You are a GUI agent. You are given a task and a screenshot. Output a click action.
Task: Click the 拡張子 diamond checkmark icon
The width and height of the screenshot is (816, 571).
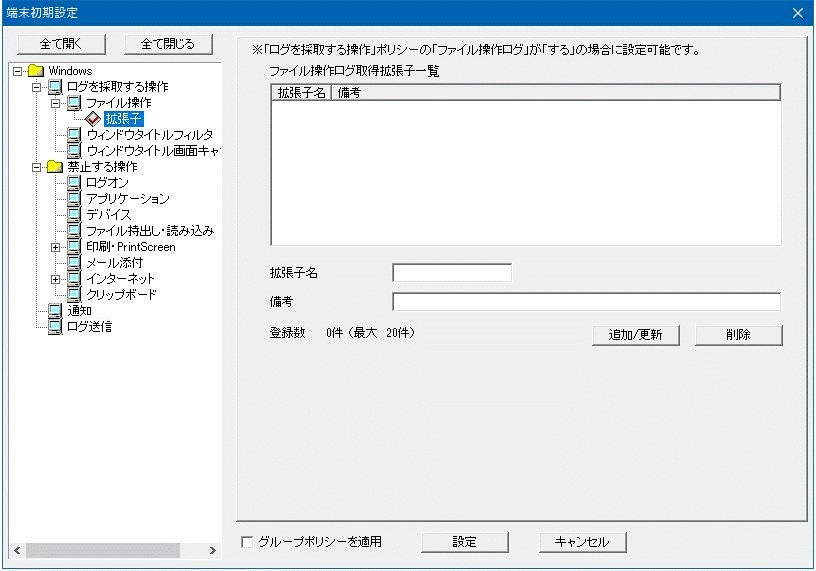(93, 119)
